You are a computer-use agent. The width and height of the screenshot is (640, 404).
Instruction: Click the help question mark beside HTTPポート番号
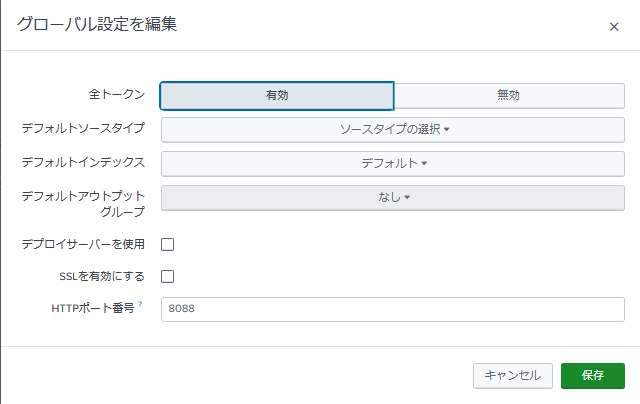coord(140,304)
